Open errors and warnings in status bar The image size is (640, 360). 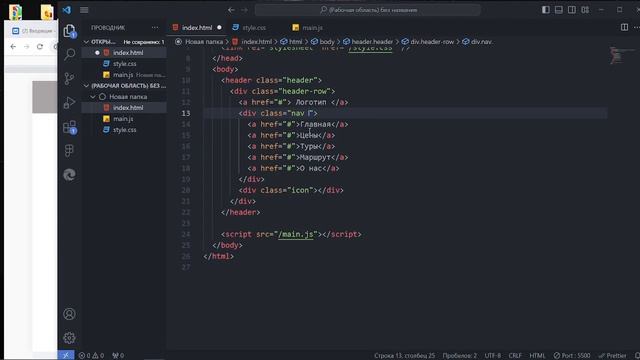(91, 356)
